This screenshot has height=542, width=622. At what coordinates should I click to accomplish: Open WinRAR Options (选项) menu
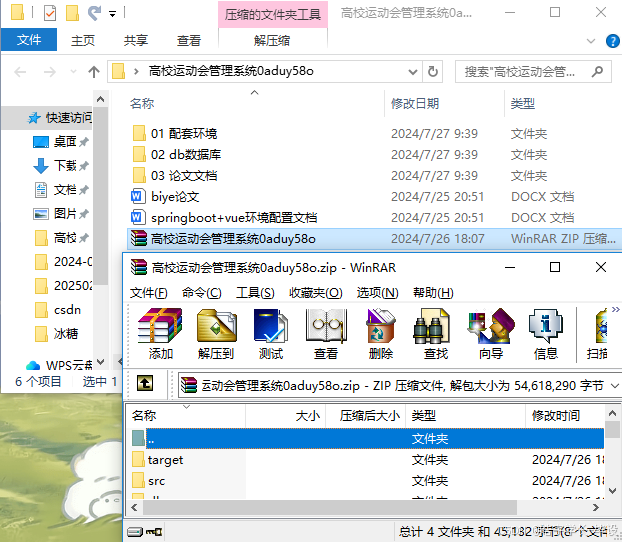pyautogui.click(x=377, y=293)
